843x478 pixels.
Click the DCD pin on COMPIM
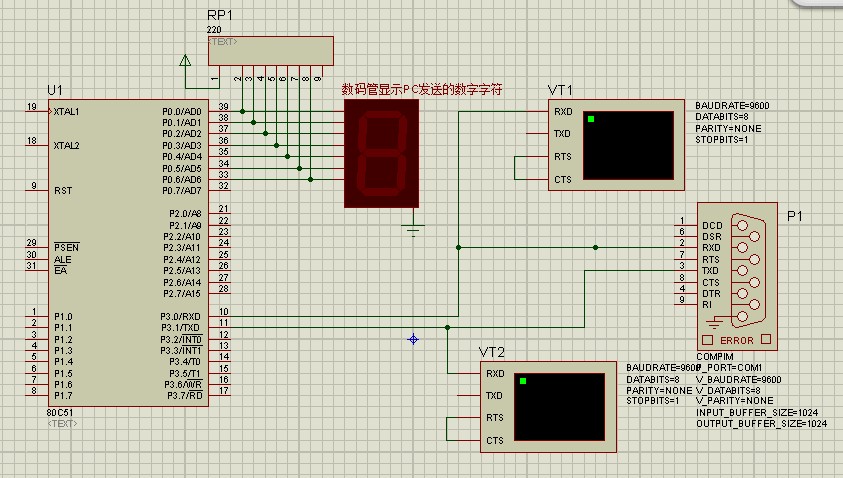(712, 225)
